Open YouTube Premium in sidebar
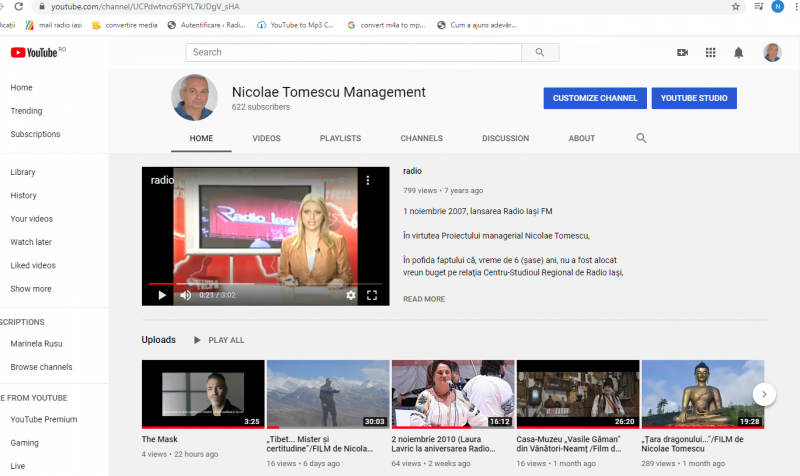The width and height of the screenshot is (800, 476). [x=44, y=419]
